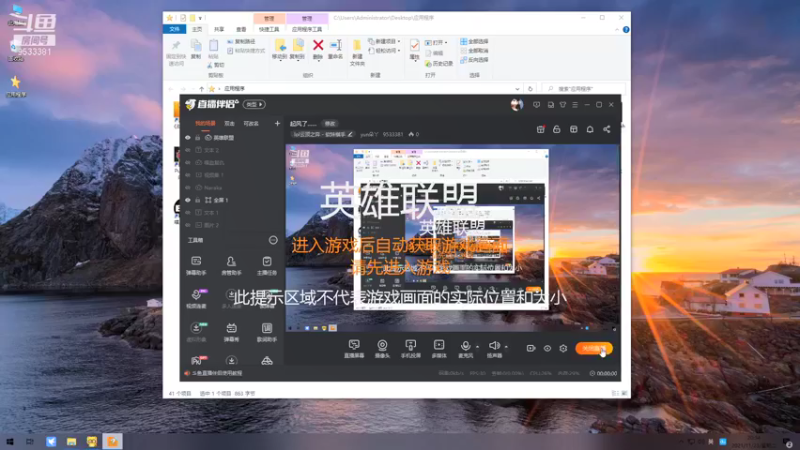
Task: Click the record video icon beside the eye
Action: (x=531, y=348)
